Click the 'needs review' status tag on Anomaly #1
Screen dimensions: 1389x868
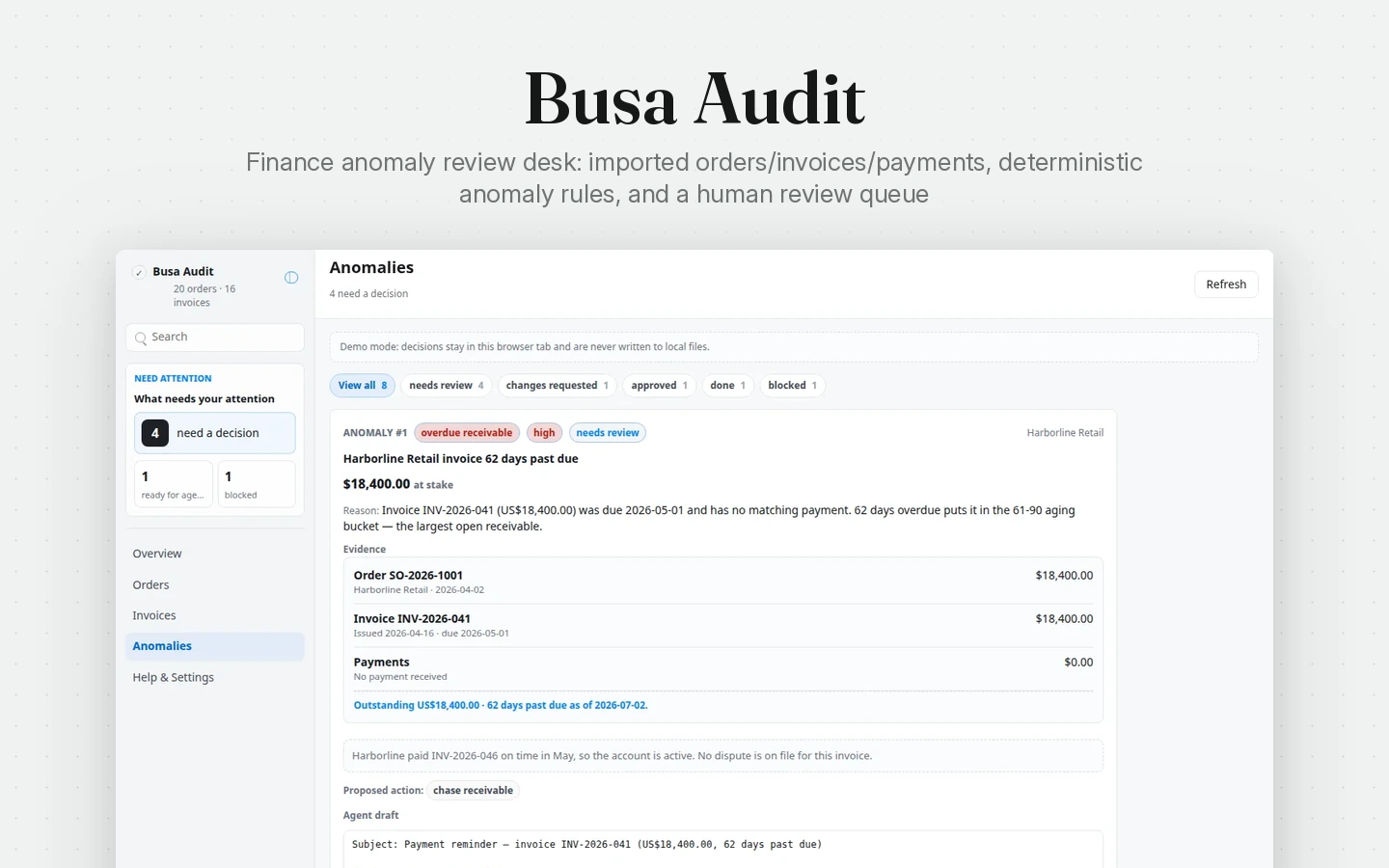[608, 433]
